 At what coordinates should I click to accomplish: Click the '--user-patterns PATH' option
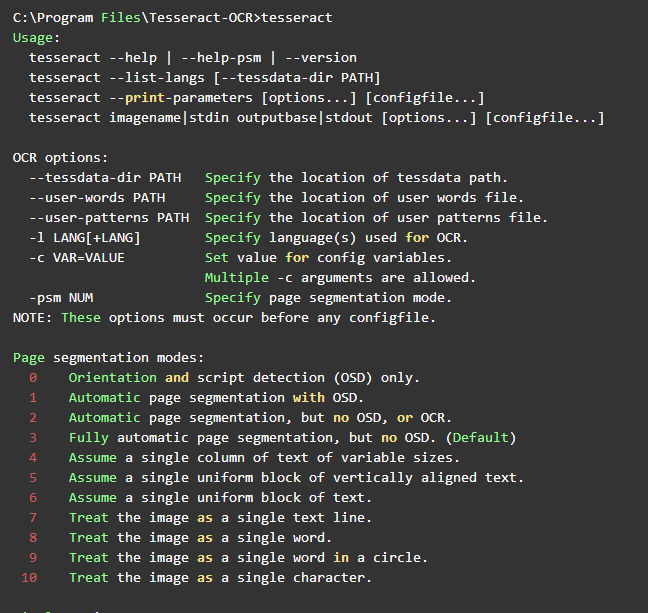109,218
